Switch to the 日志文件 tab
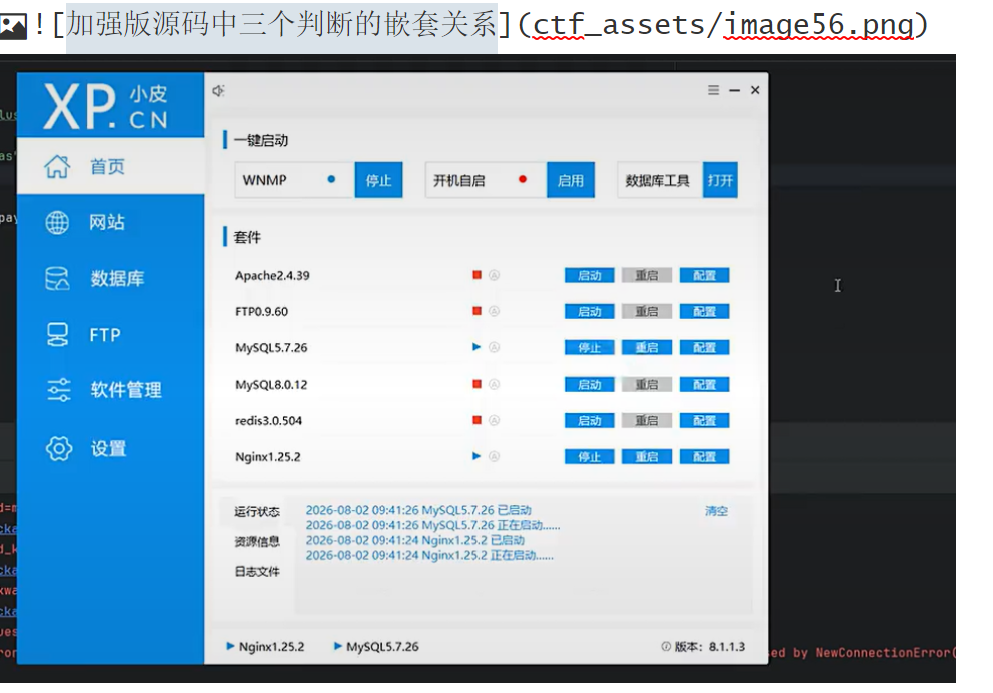 click(x=256, y=571)
